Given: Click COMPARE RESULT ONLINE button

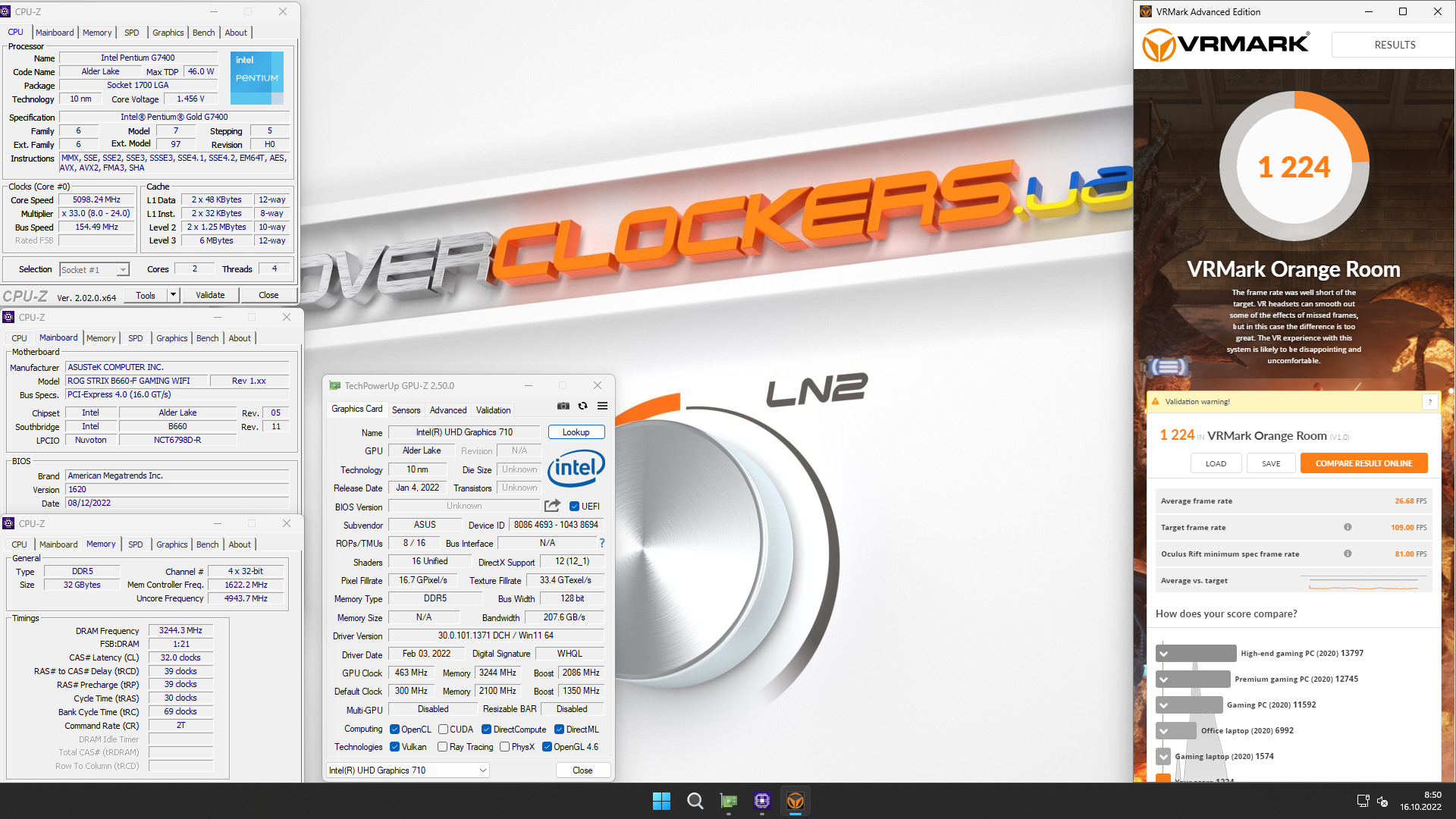Looking at the screenshot, I should (1363, 463).
